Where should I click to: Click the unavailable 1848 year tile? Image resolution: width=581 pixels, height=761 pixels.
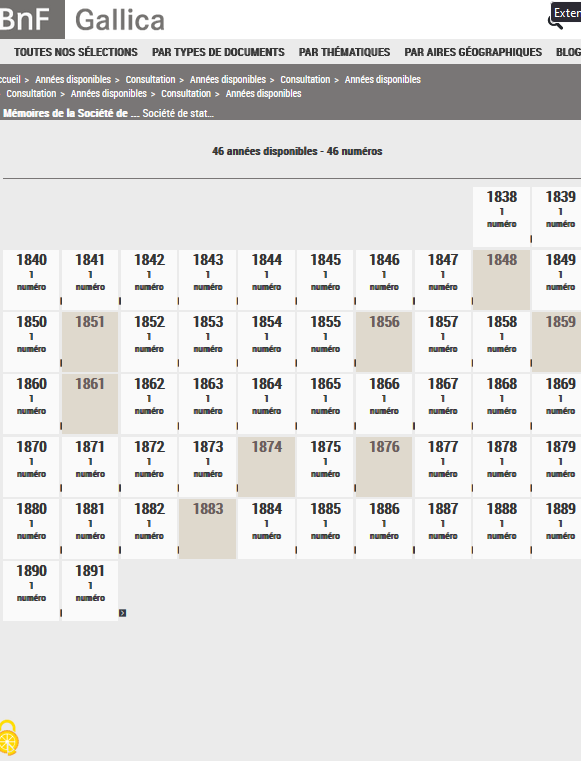pyautogui.click(x=501, y=280)
